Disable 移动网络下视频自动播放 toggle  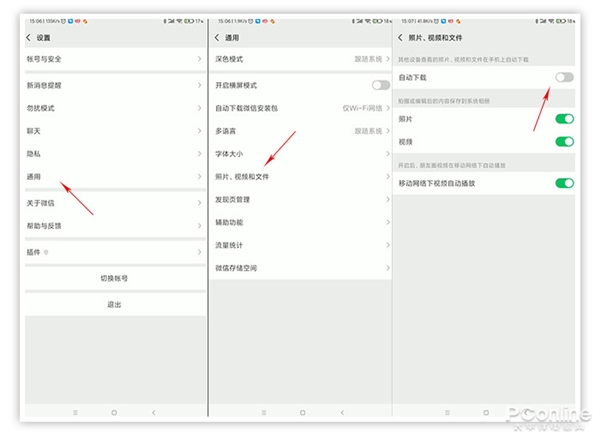pyautogui.click(x=564, y=183)
